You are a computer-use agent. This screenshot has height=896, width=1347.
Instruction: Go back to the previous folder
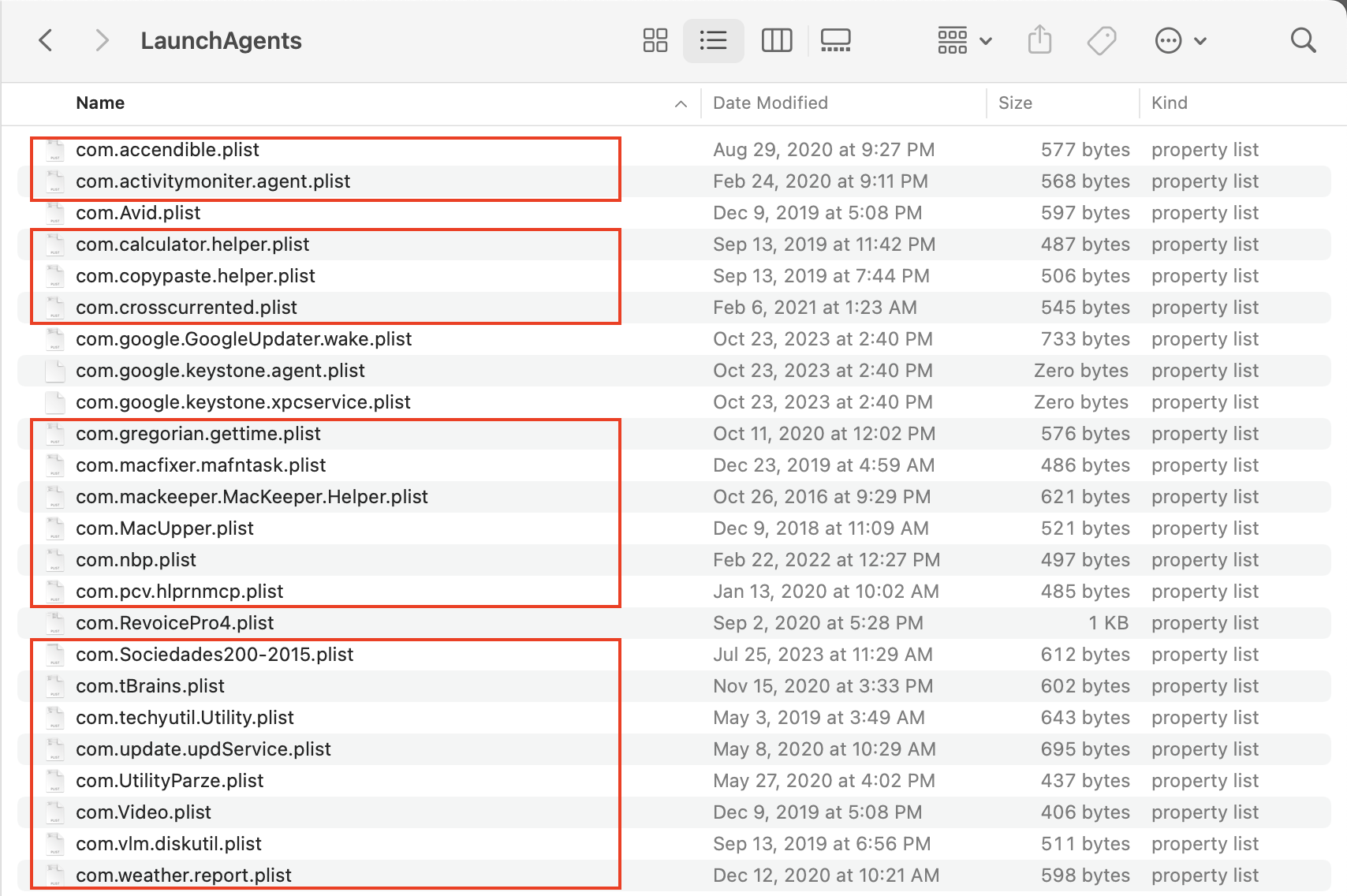pyautogui.click(x=46, y=40)
